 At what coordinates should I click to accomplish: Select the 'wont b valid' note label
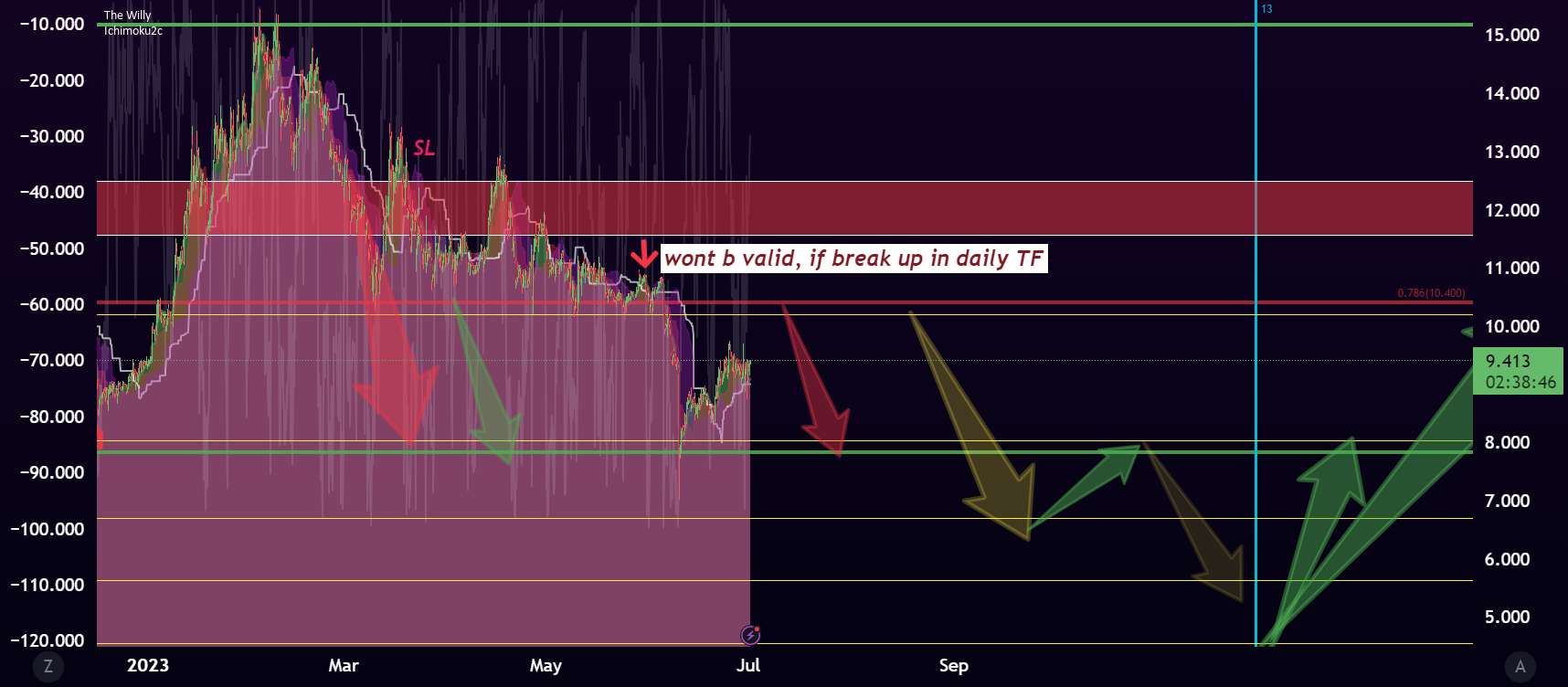(x=853, y=259)
